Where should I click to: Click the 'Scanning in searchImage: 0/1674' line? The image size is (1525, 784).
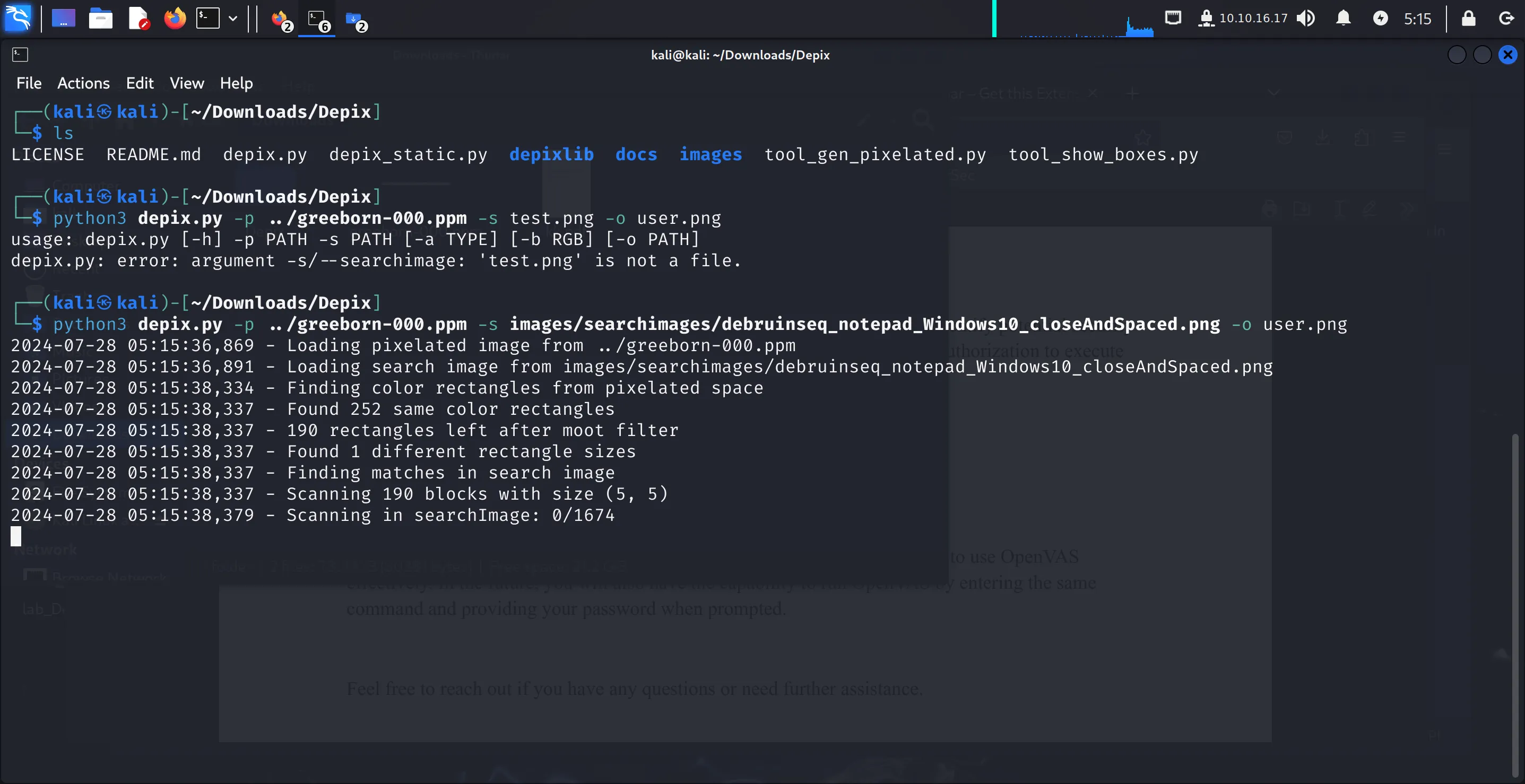[x=313, y=515]
